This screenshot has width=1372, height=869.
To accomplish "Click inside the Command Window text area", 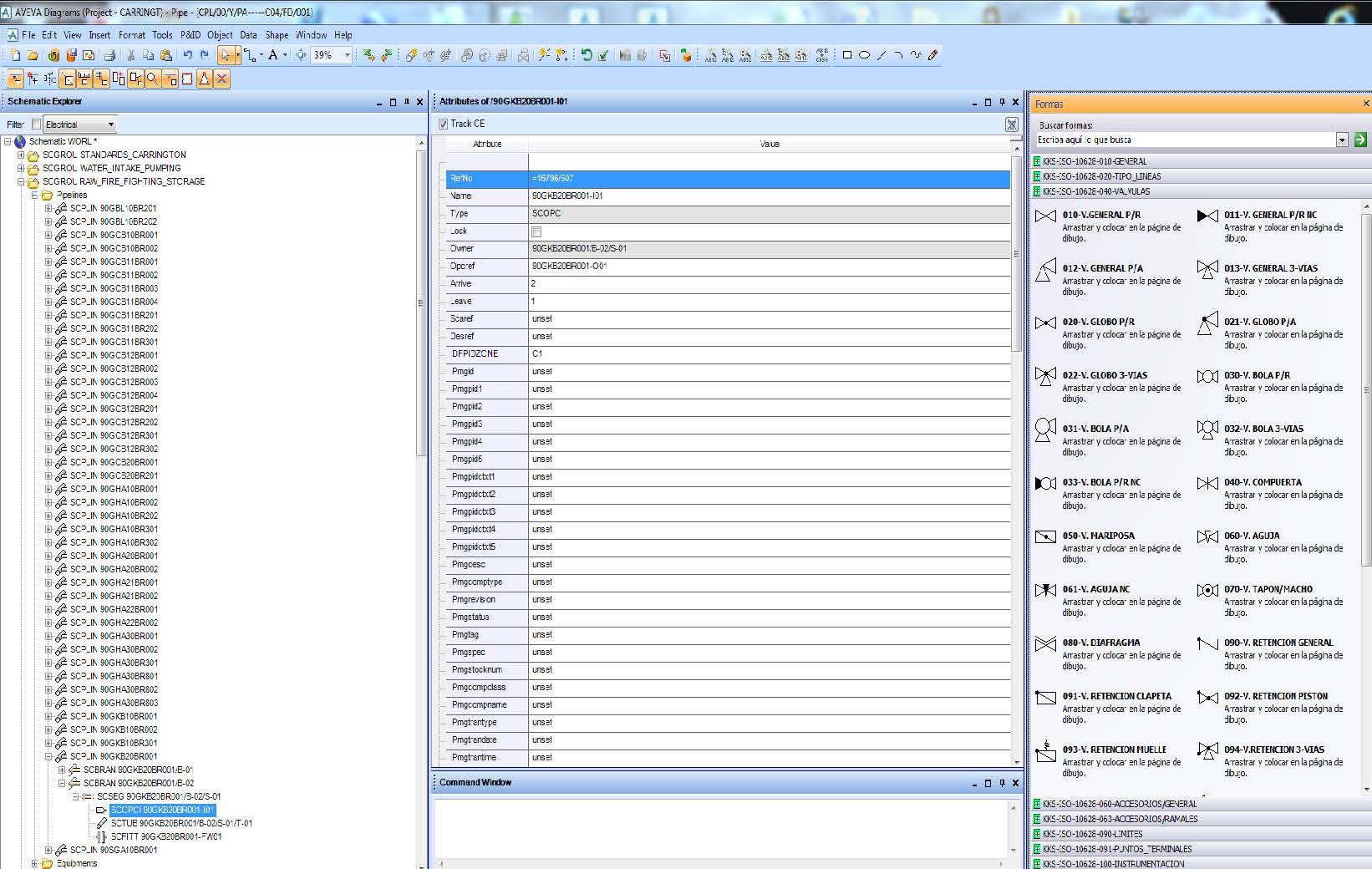I will [723, 827].
